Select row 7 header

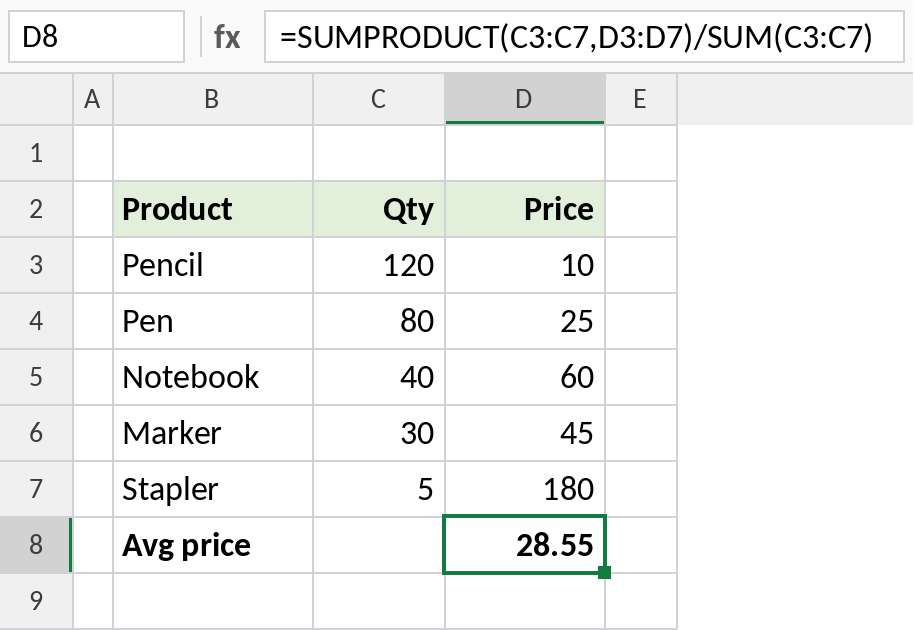pos(36,488)
